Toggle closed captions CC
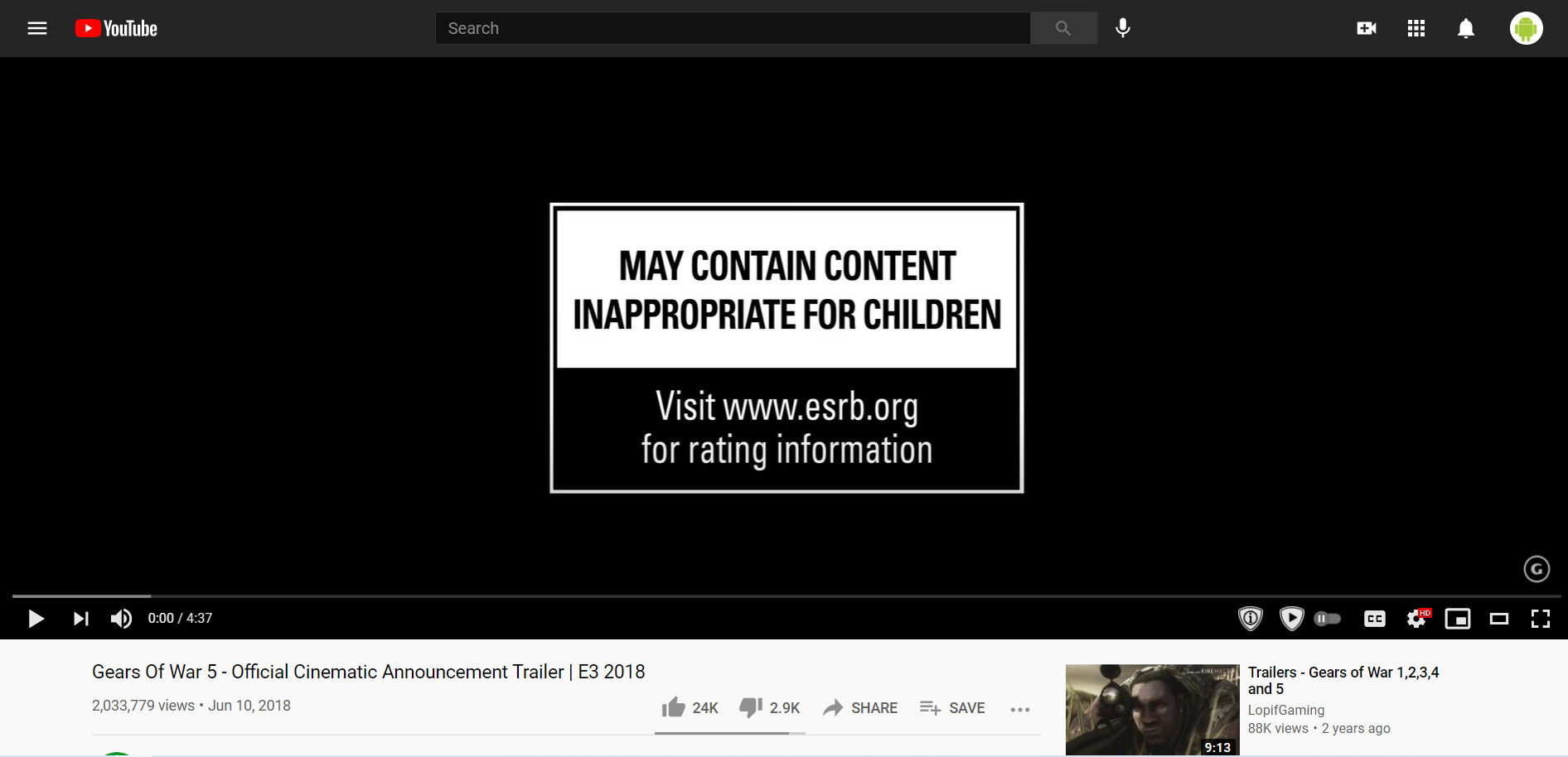The height and width of the screenshot is (757, 1568). coord(1375,619)
